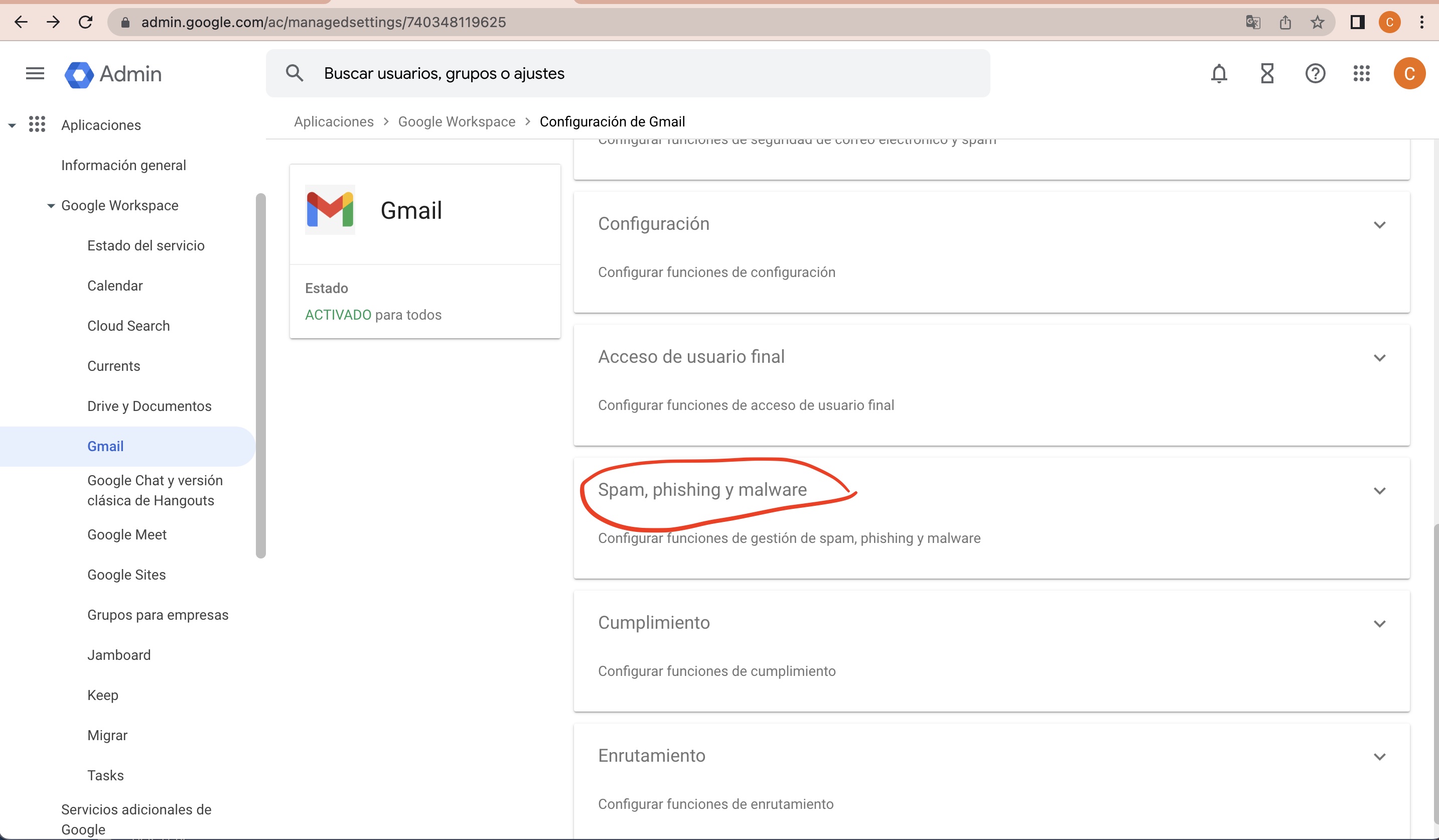The image size is (1439, 840).
Task: Expand the Spam, phishing y malware chevron
Action: (1380, 491)
